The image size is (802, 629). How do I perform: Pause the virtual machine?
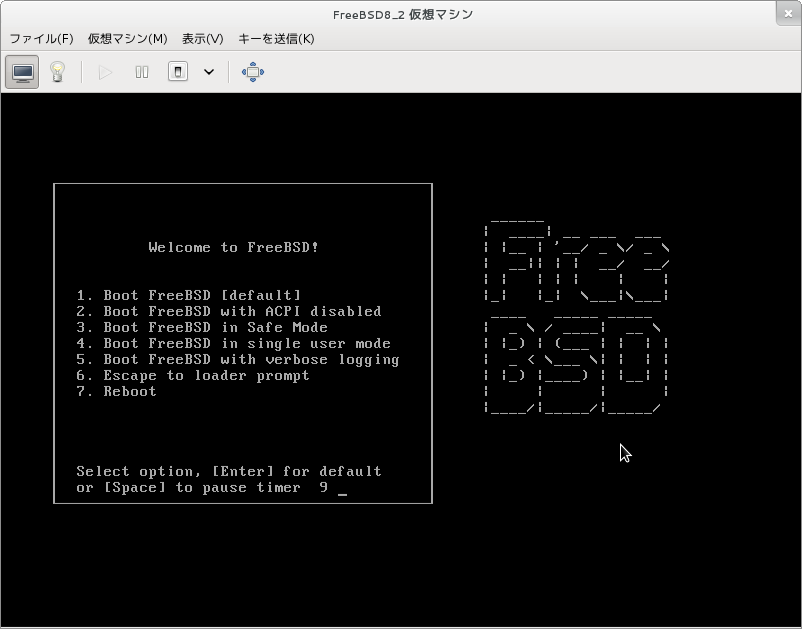click(142, 72)
